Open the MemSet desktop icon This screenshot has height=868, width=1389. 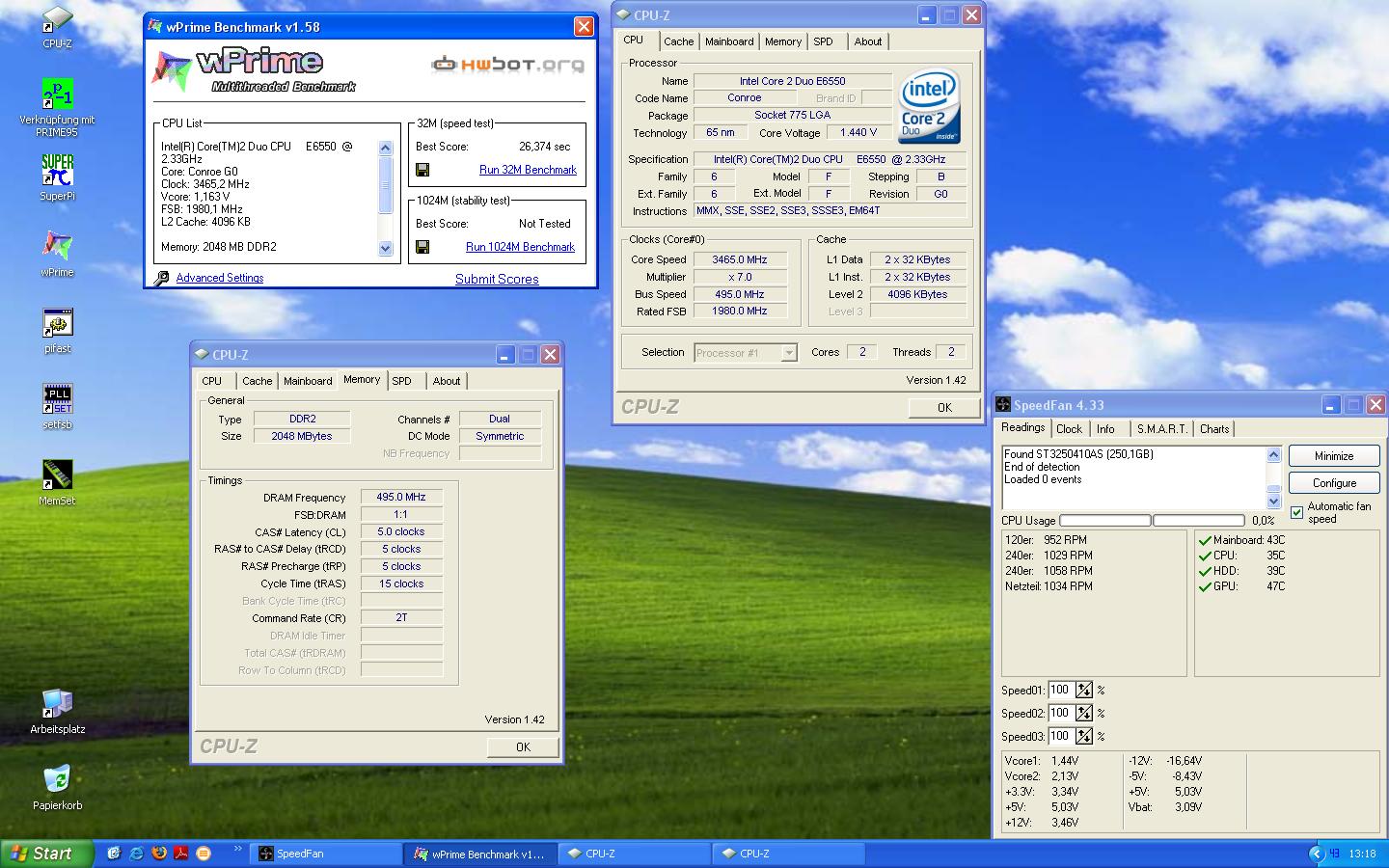click(x=57, y=482)
